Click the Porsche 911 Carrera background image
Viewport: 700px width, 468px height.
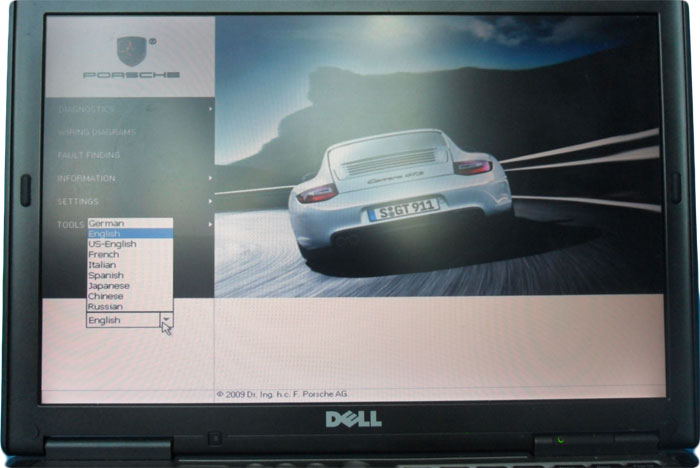pos(438,156)
